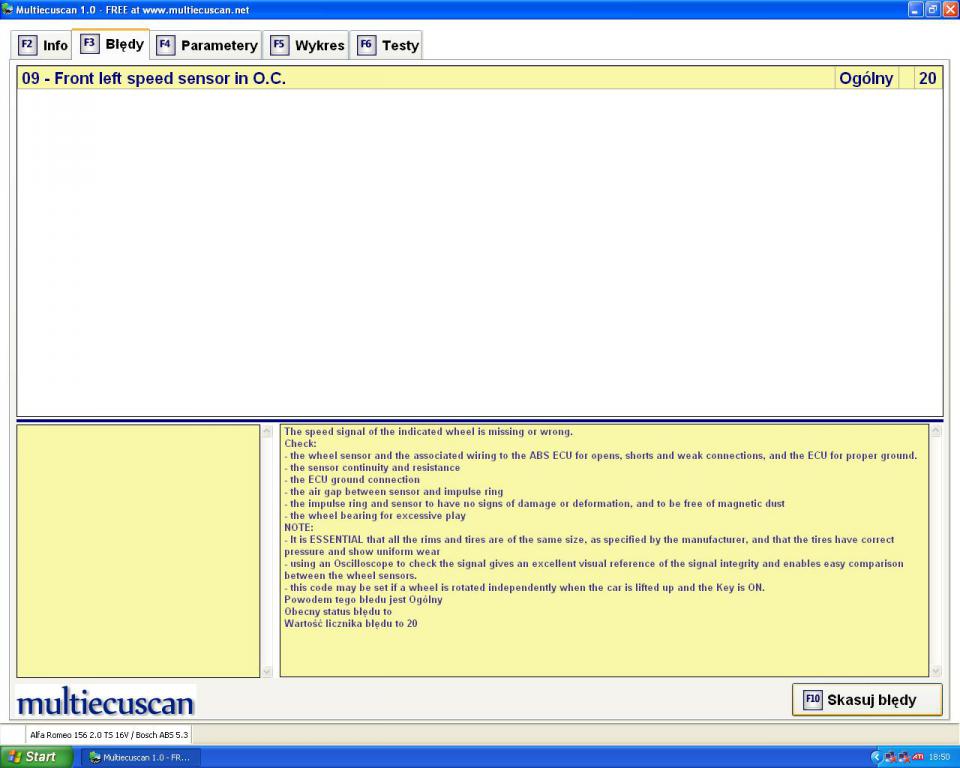Click 'the wheel bearing for excessive play' line
The width and height of the screenshot is (960, 768).
coord(375,516)
